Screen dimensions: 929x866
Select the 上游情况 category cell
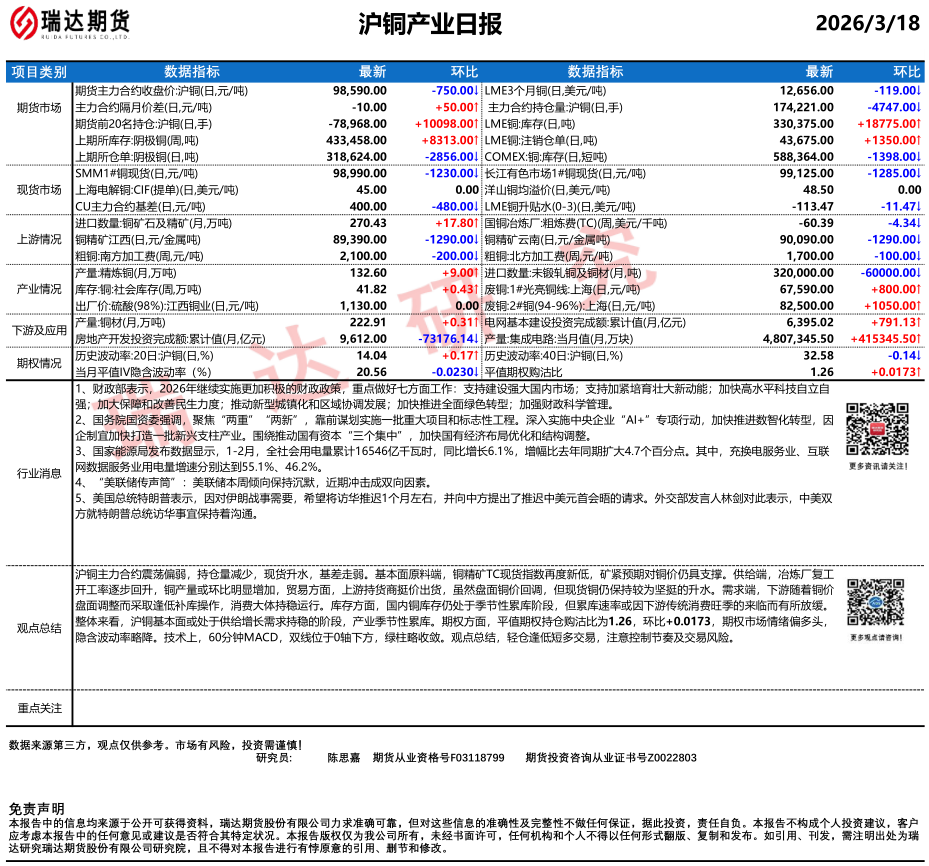point(39,239)
